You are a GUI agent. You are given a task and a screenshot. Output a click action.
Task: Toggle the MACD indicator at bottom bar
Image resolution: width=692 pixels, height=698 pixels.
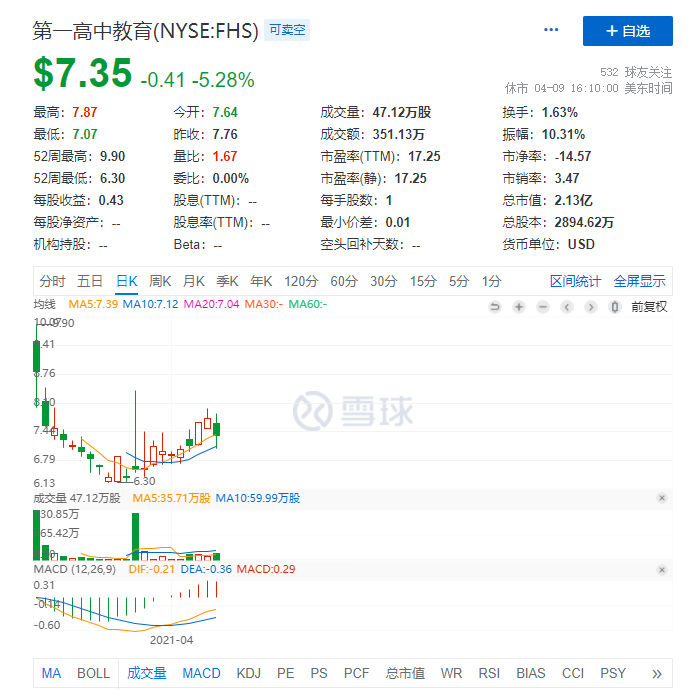tap(201, 673)
